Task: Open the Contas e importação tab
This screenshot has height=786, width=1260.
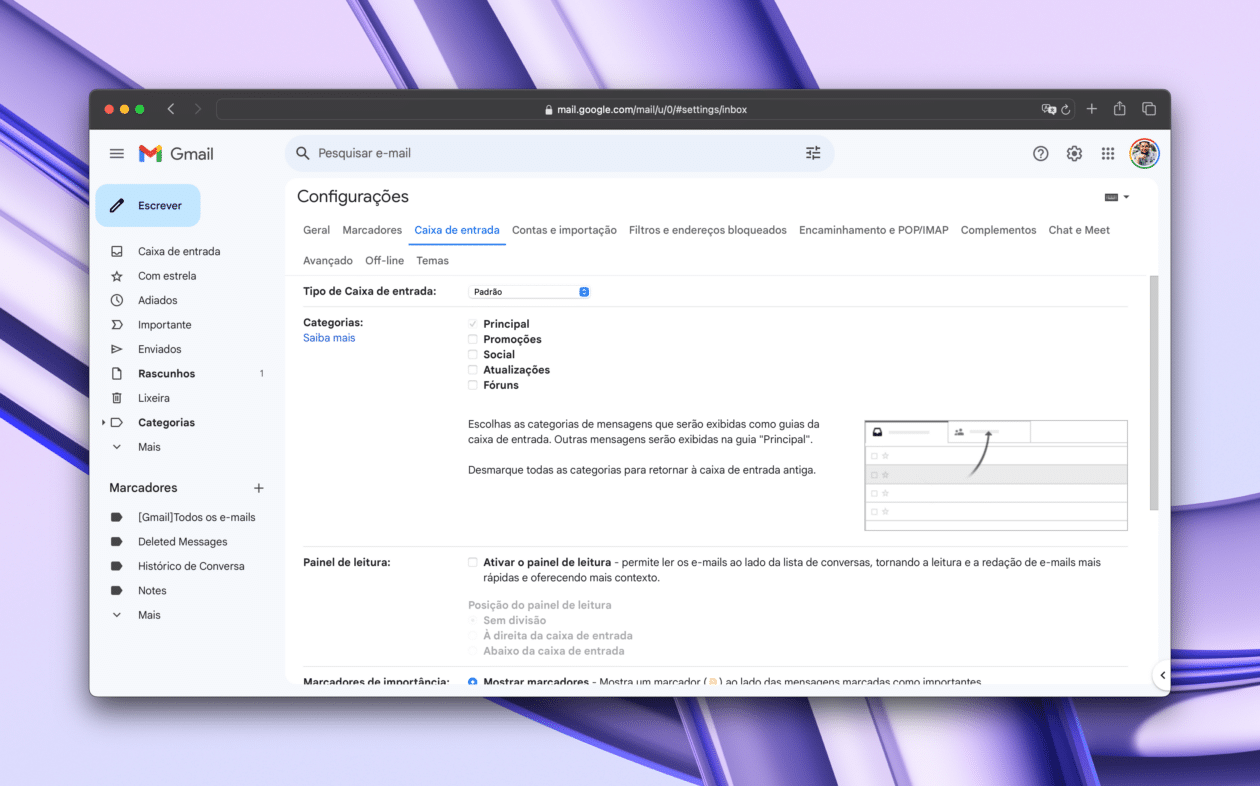Action: (x=564, y=230)
